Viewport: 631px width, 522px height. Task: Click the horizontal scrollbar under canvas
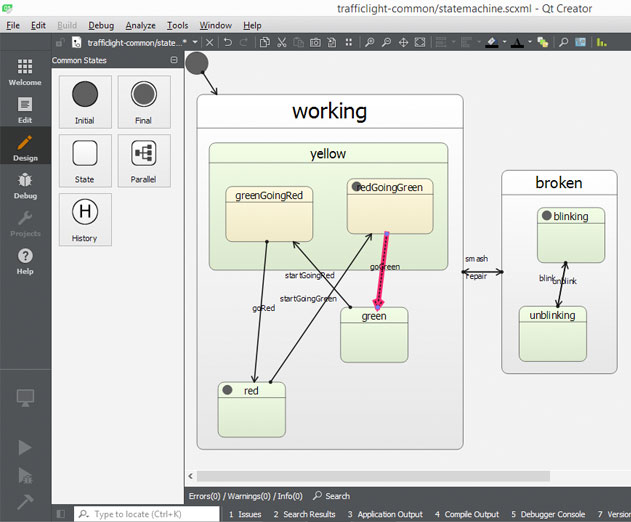pyautogui.click(x=373, y=476)
